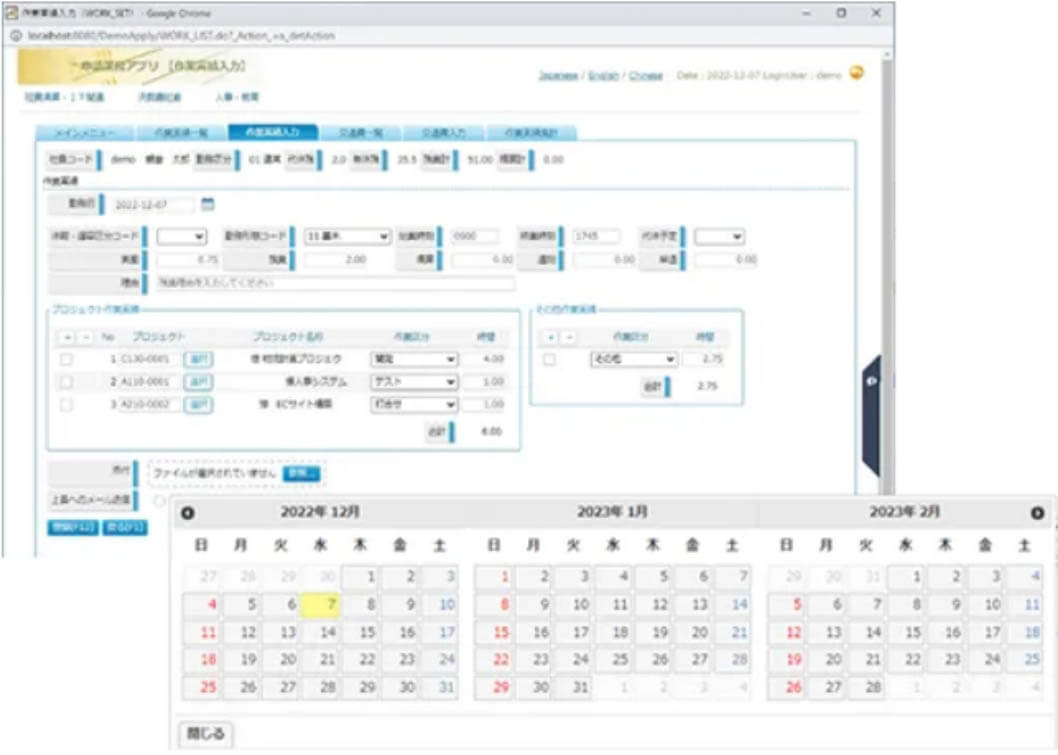Screen dimensions: 1058x755
Task: Go to previous month in calendar
Action: click(186, 513)
